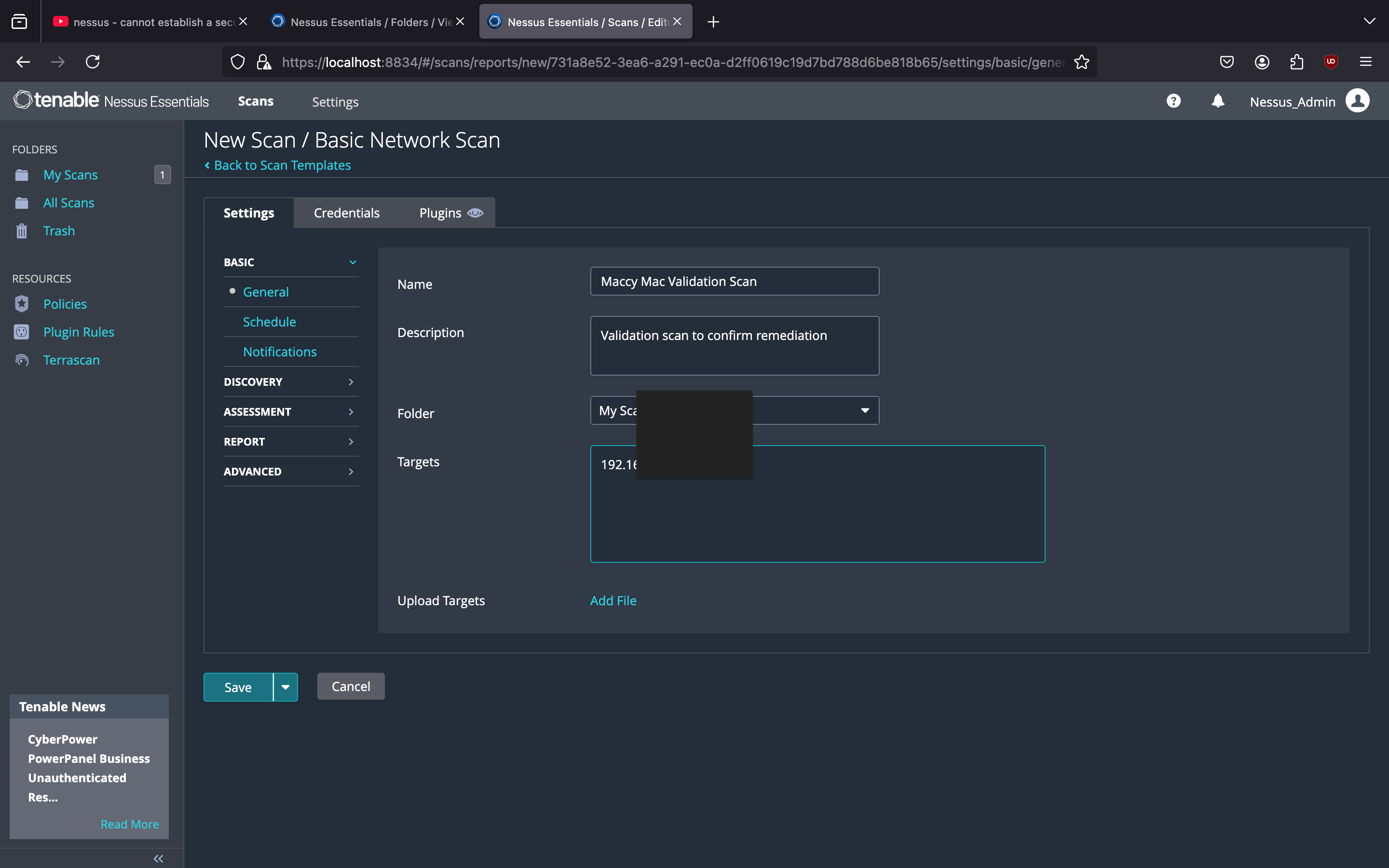Switch to the Credentials tab
Screen dimensions: 1389x868
347,213
